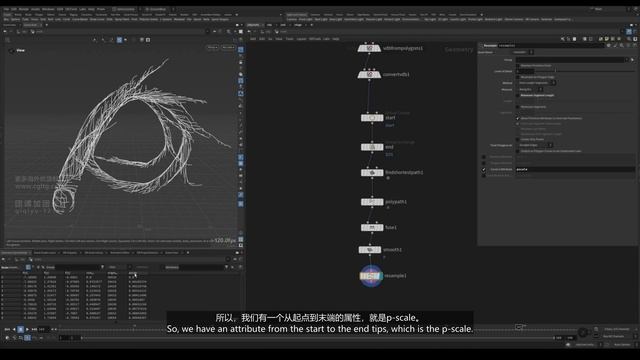Open viewport perspective camera dropdown
640x360 pixels.
(x=213, y=47)
